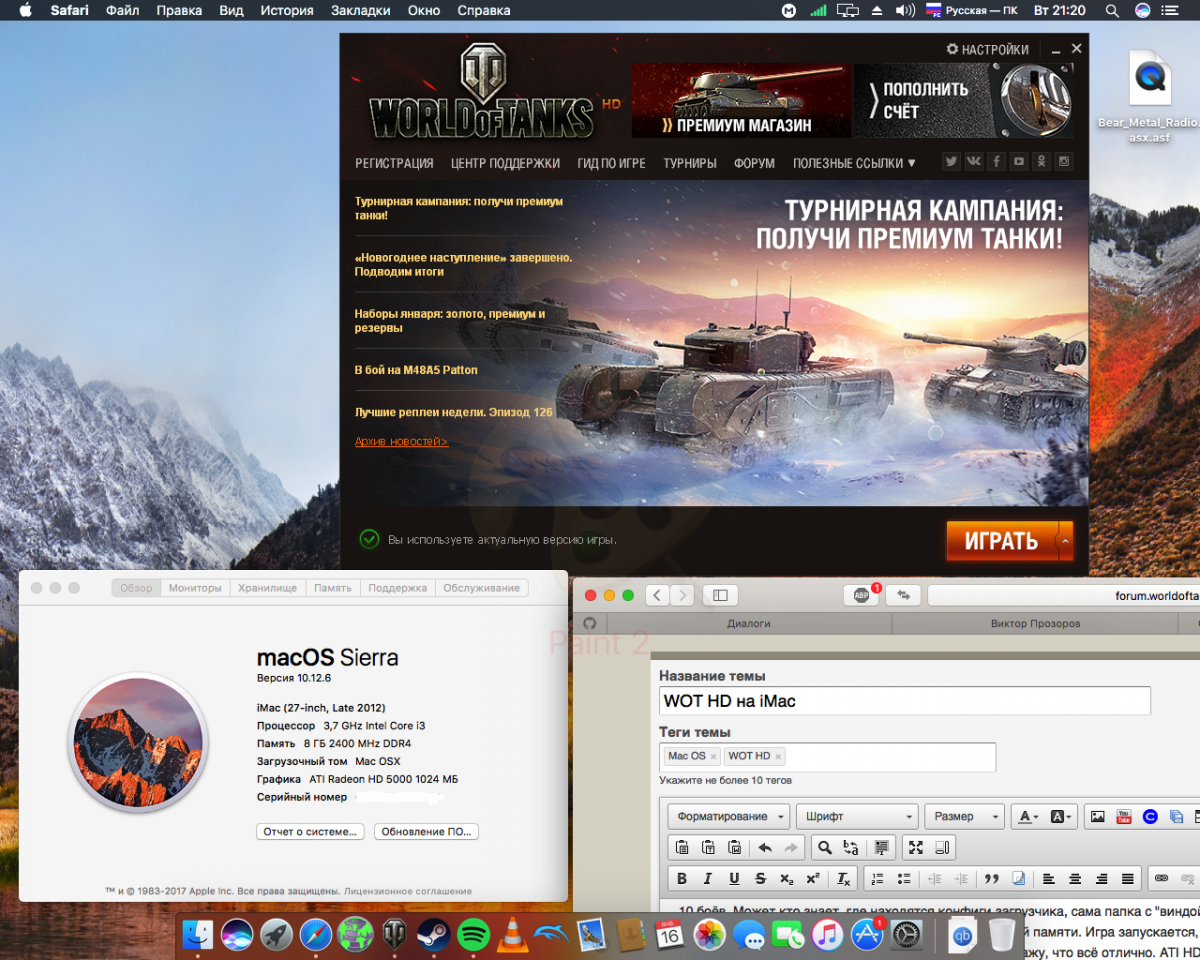Open Twitter icon in World of Tanks launcher

coord(950,162)
